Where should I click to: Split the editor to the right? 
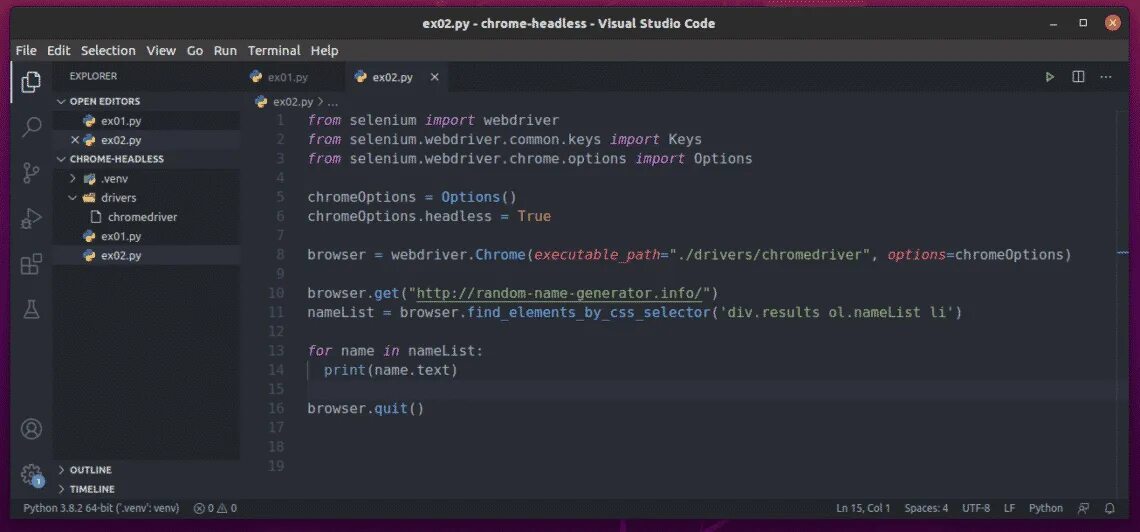(1078, 77)
